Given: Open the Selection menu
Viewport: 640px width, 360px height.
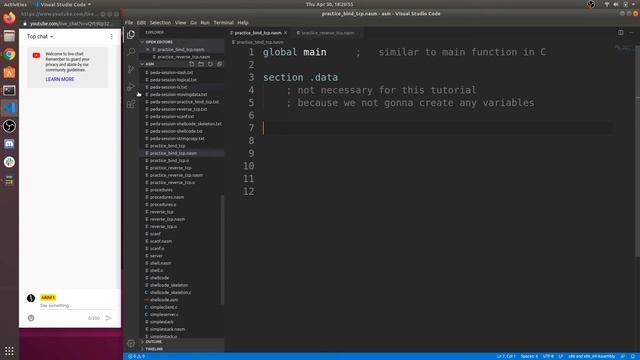Looking at the screenshot, I should click(x=160, y=23).
